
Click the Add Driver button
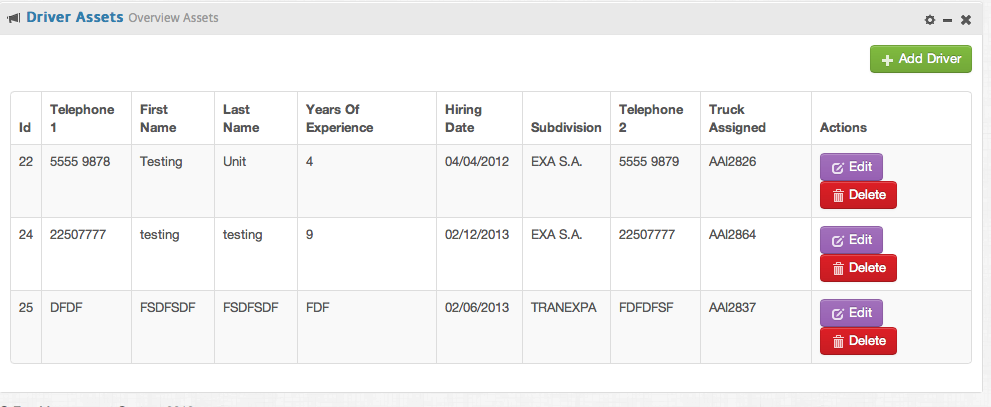(x=920, y=59)
